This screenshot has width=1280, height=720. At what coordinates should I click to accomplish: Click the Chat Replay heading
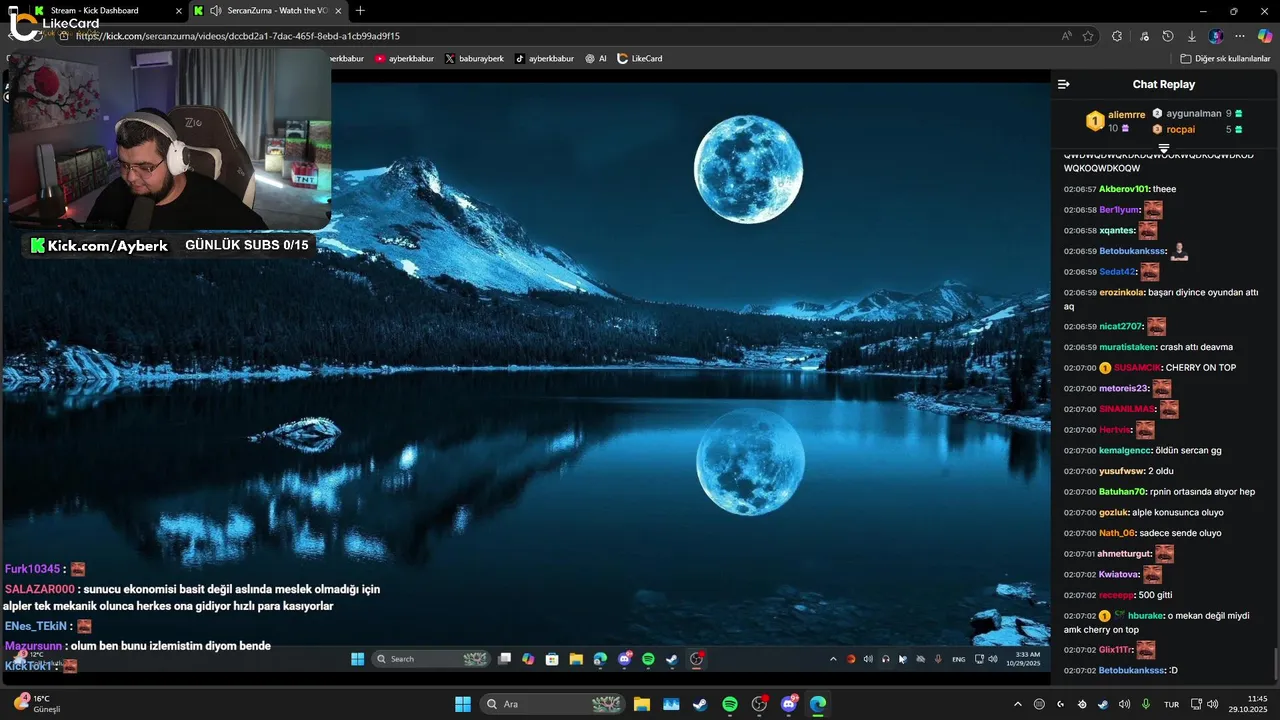1164,85
